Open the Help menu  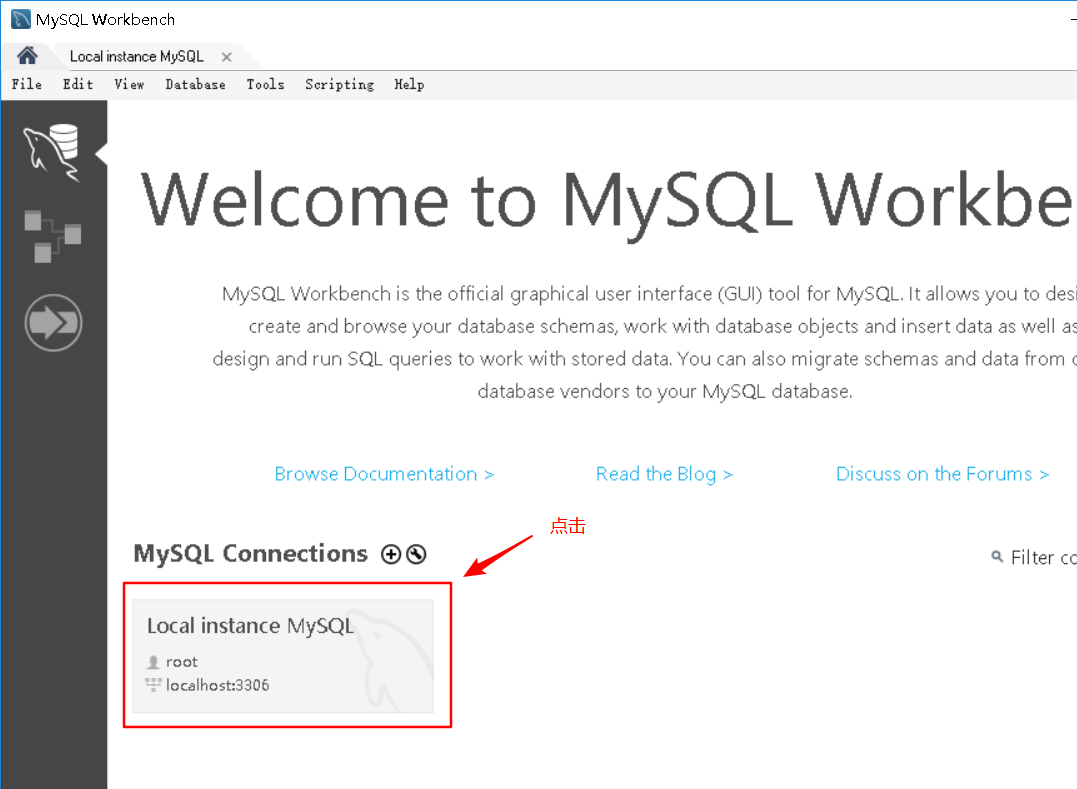point(409,84)
